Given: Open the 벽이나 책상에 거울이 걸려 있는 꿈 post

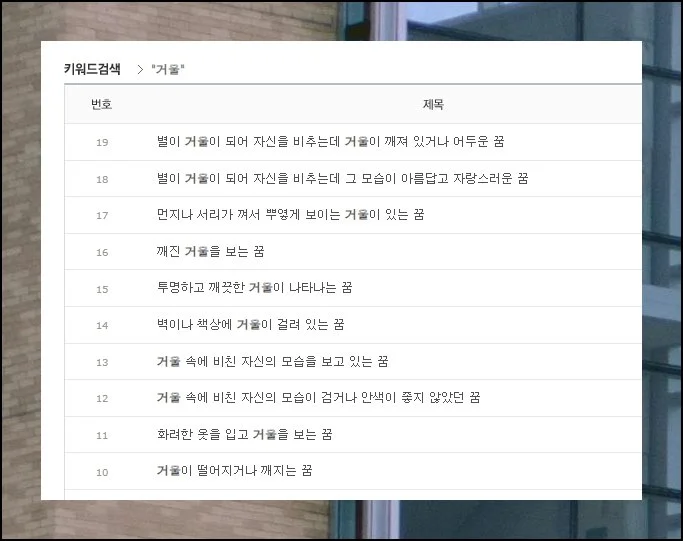Looking at the screenshot, I should pos(250,325).
